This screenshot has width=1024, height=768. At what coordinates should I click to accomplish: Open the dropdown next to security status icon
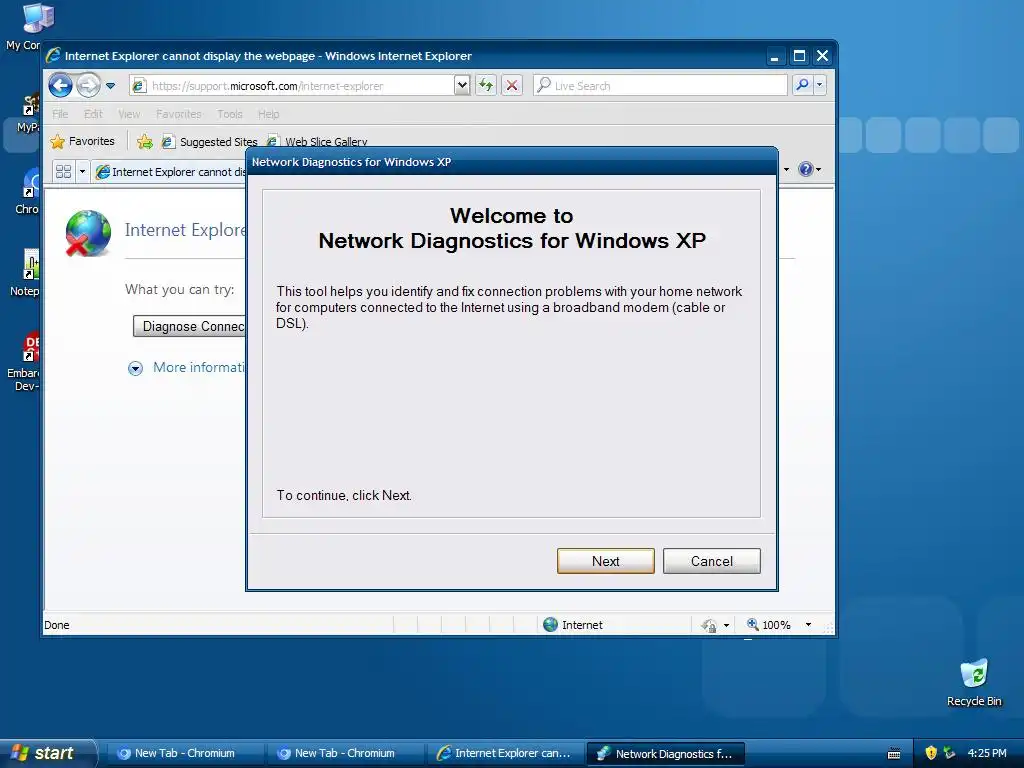(x=726, y=626)
